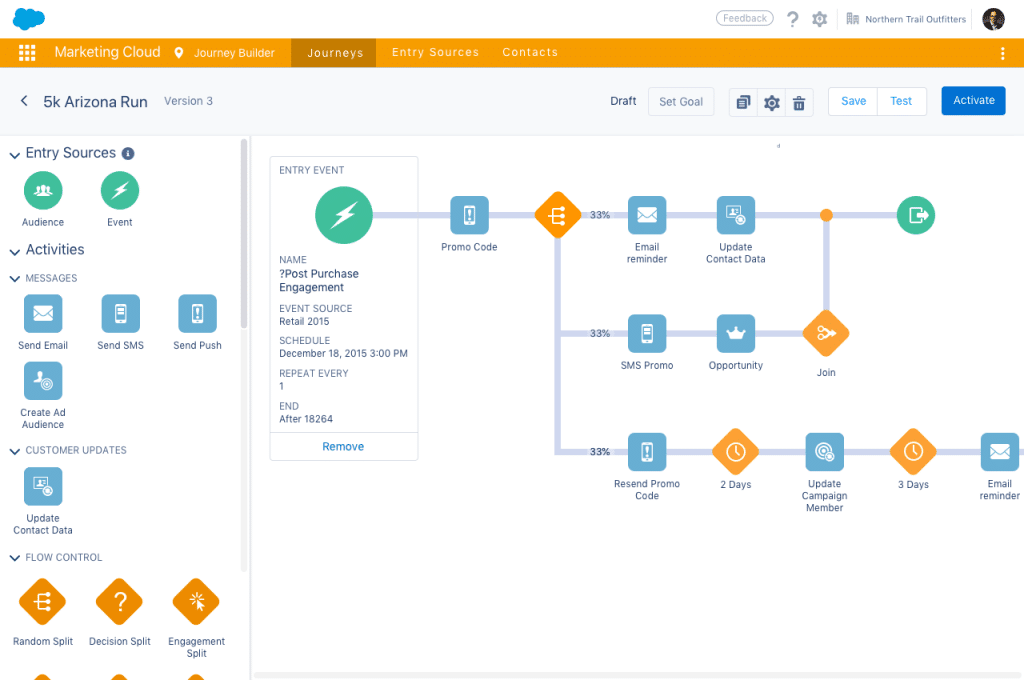
Task: Click the 33% label on SMS Promo path
Action: point(600,333)
